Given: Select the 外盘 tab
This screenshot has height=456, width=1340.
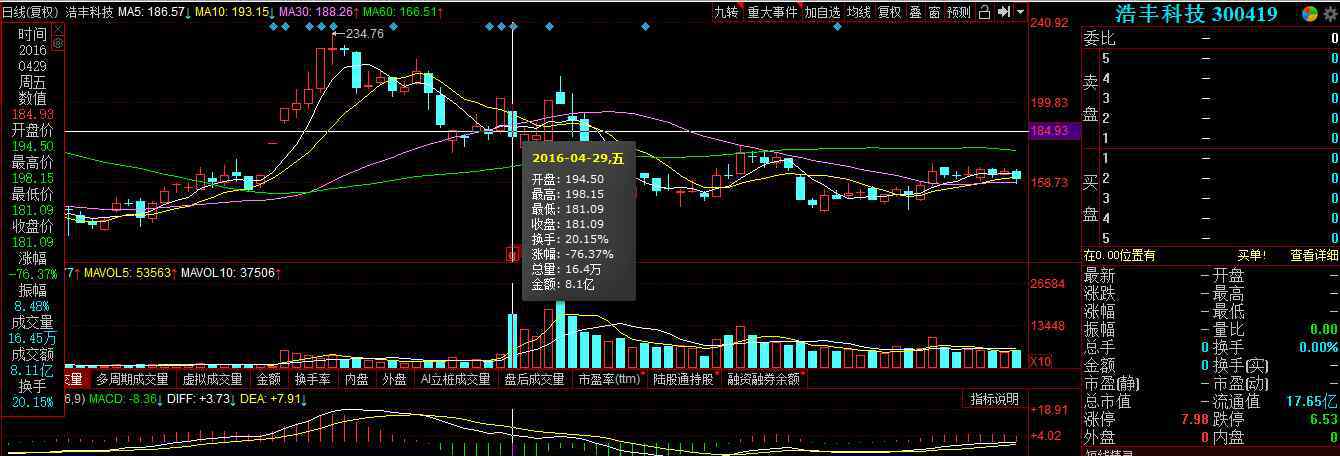Looking at the screenshot, I should point(394,380).
